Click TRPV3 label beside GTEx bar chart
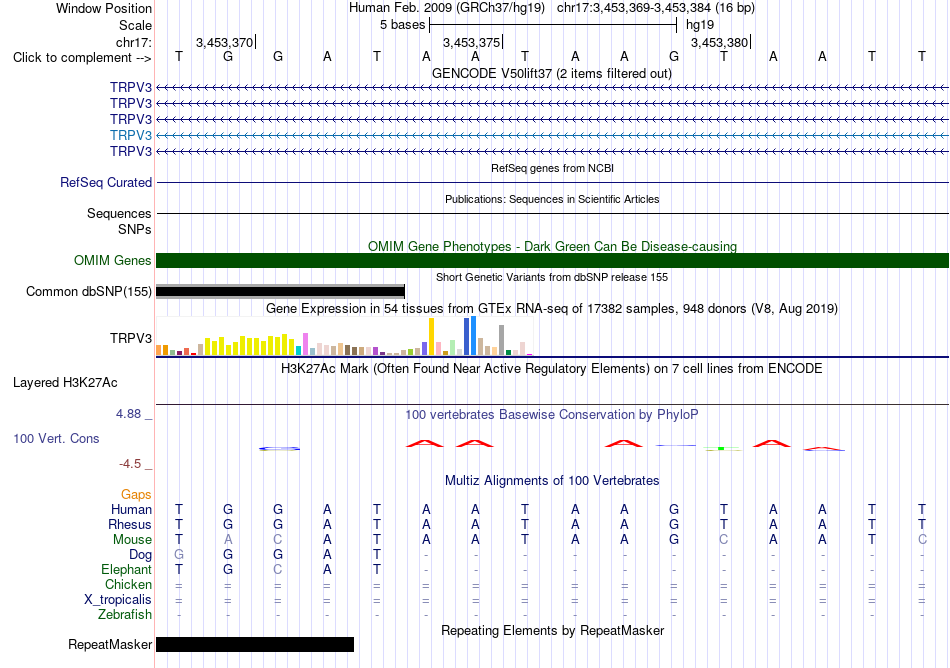The width and height of the screenshot is (950, 668). [x=131, y=338]
